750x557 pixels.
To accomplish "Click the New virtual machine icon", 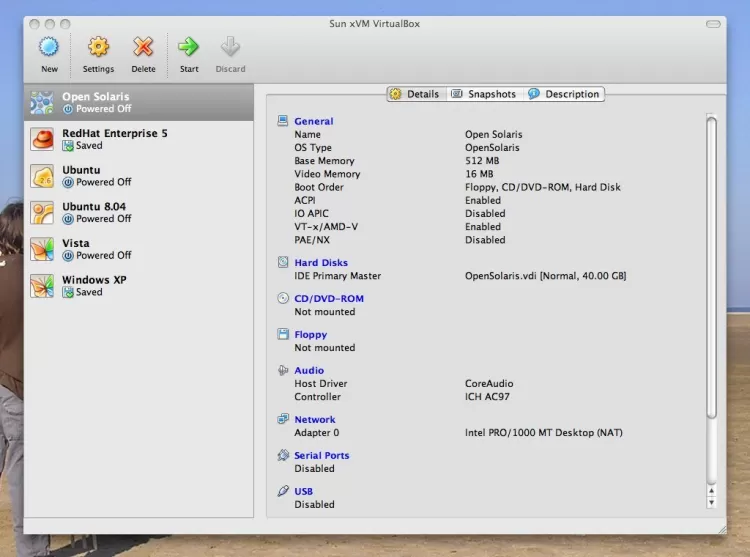I will (49, 47).
